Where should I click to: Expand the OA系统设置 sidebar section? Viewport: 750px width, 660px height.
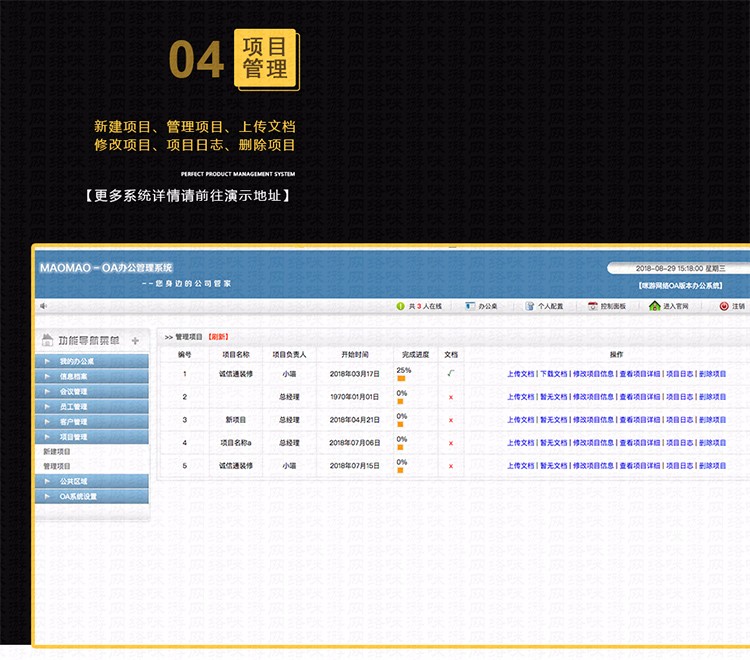(92, 496)
